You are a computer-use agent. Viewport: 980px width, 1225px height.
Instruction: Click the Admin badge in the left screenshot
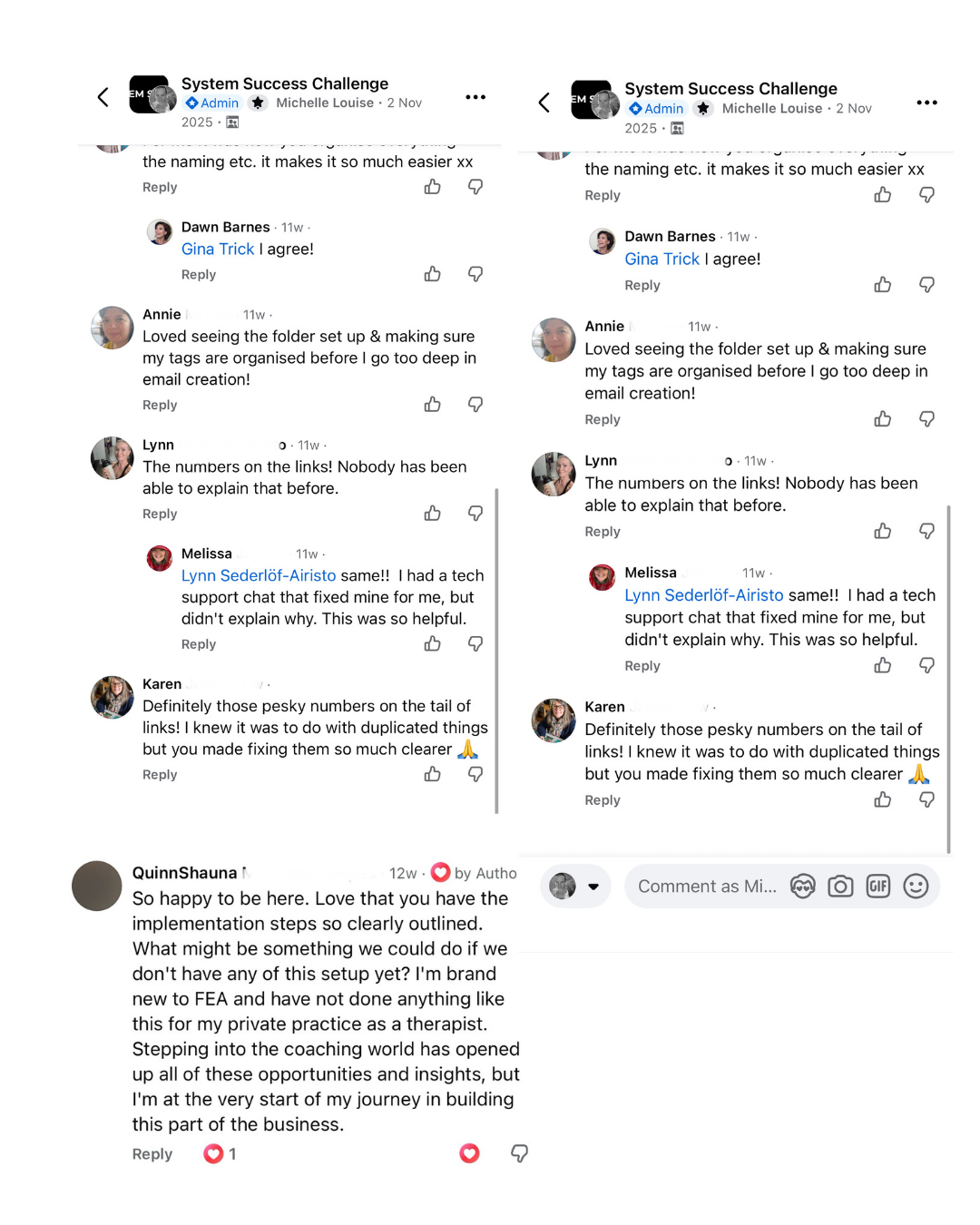pyautogui.click(x=212, y=103)
